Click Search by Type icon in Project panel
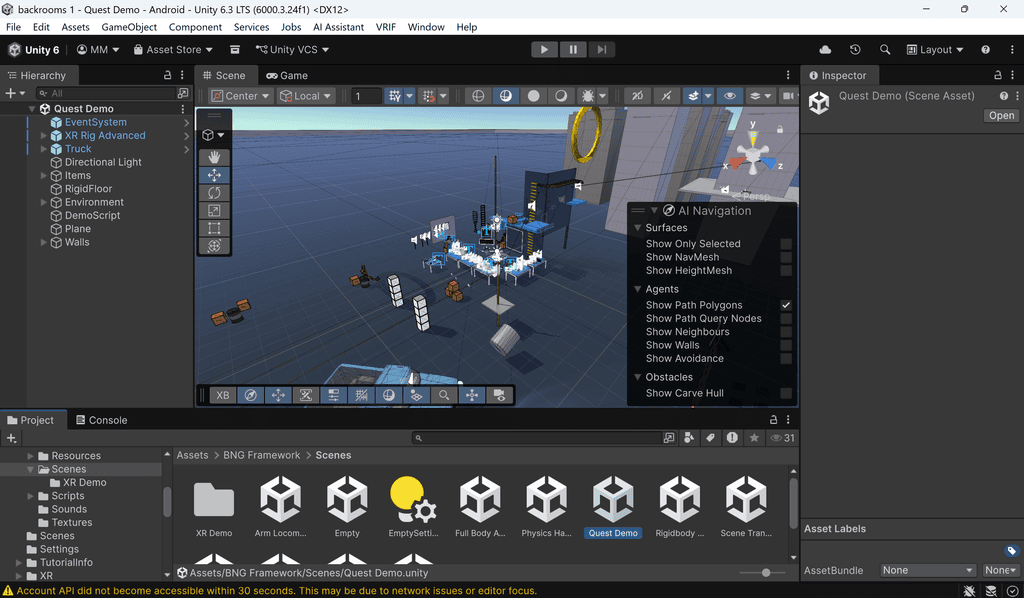 [689, 438]
